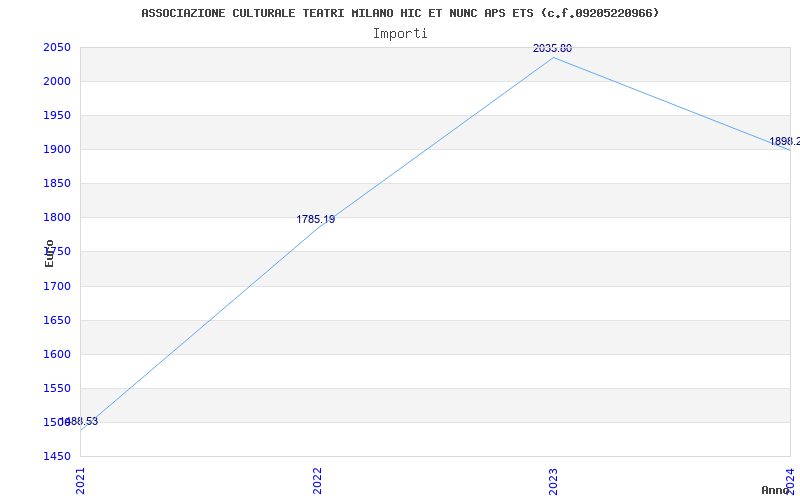This screenshot has width=800, height=500.
Task: Click the 1800 y-axis value
Action: (57, 218)
